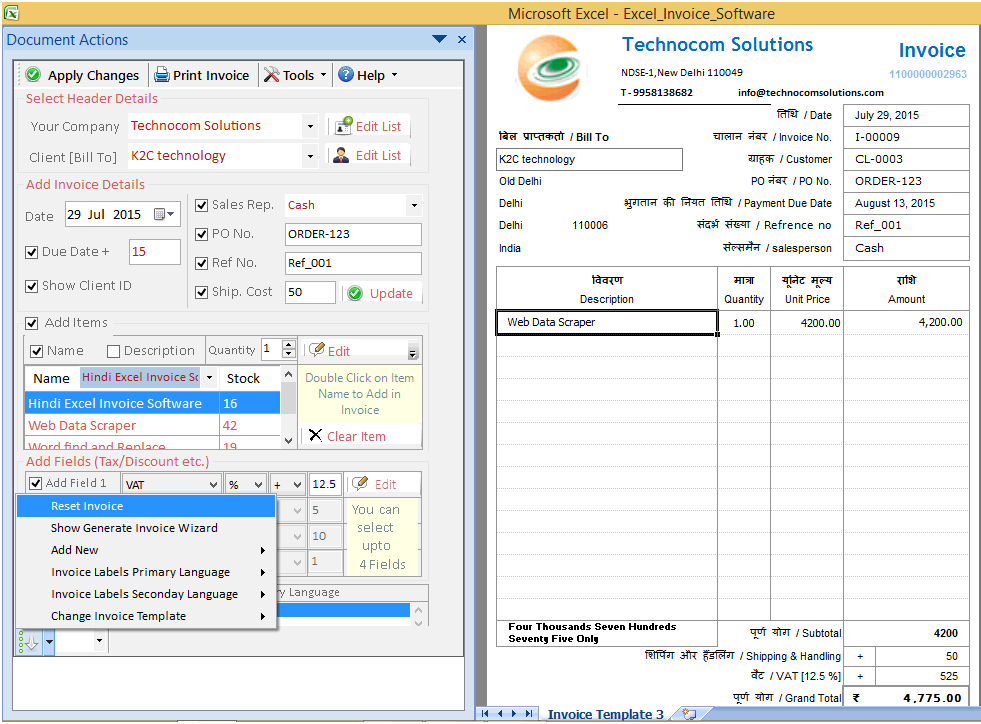Toggle the Show Client ID checkbox
Image resolution: width=981 pixels, height=724 pixels.
point(34,285)
